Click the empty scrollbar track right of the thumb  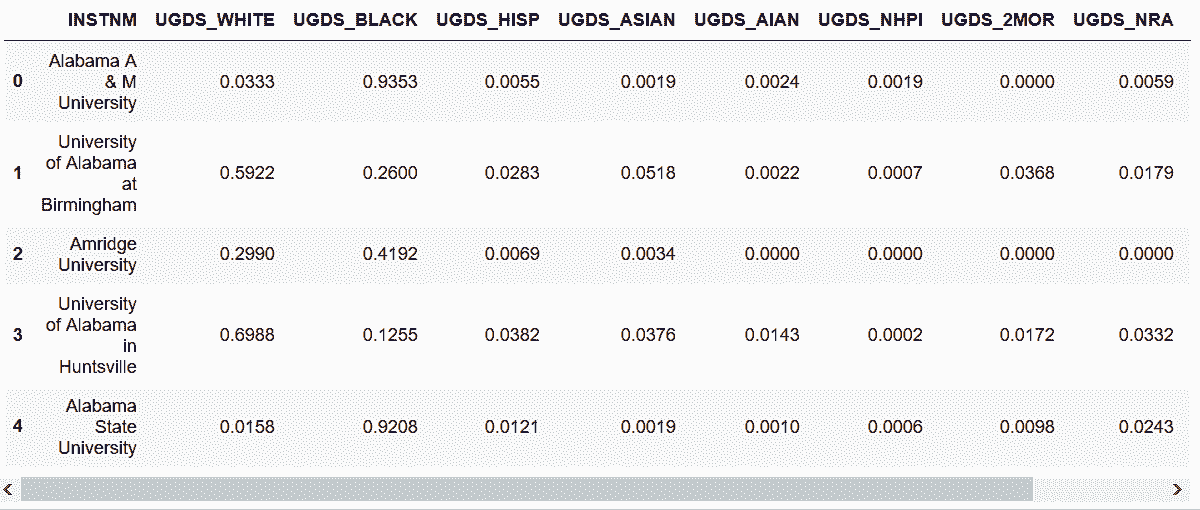[1099, 489]
